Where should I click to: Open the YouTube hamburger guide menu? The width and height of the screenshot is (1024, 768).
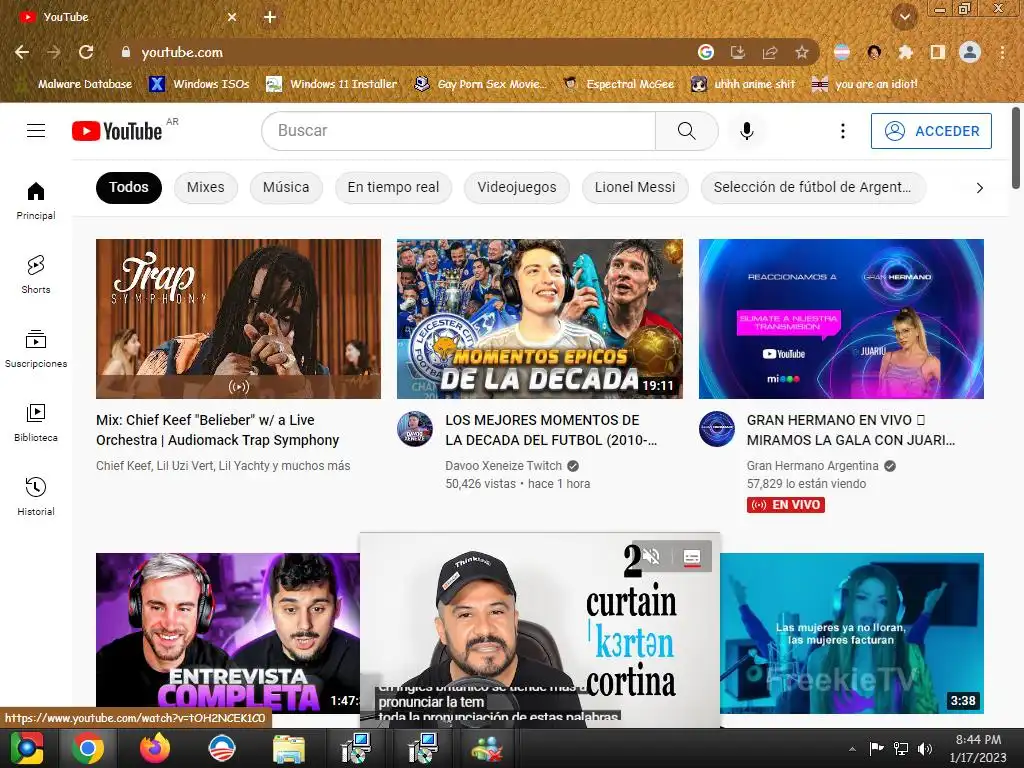pyautogui.click(x=36, y=131)
